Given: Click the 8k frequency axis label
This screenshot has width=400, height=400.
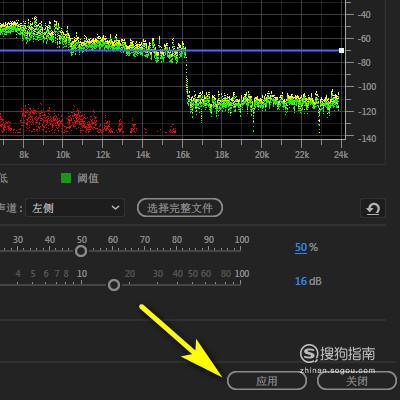Looking at the screenshot, I should pos(24,155).
